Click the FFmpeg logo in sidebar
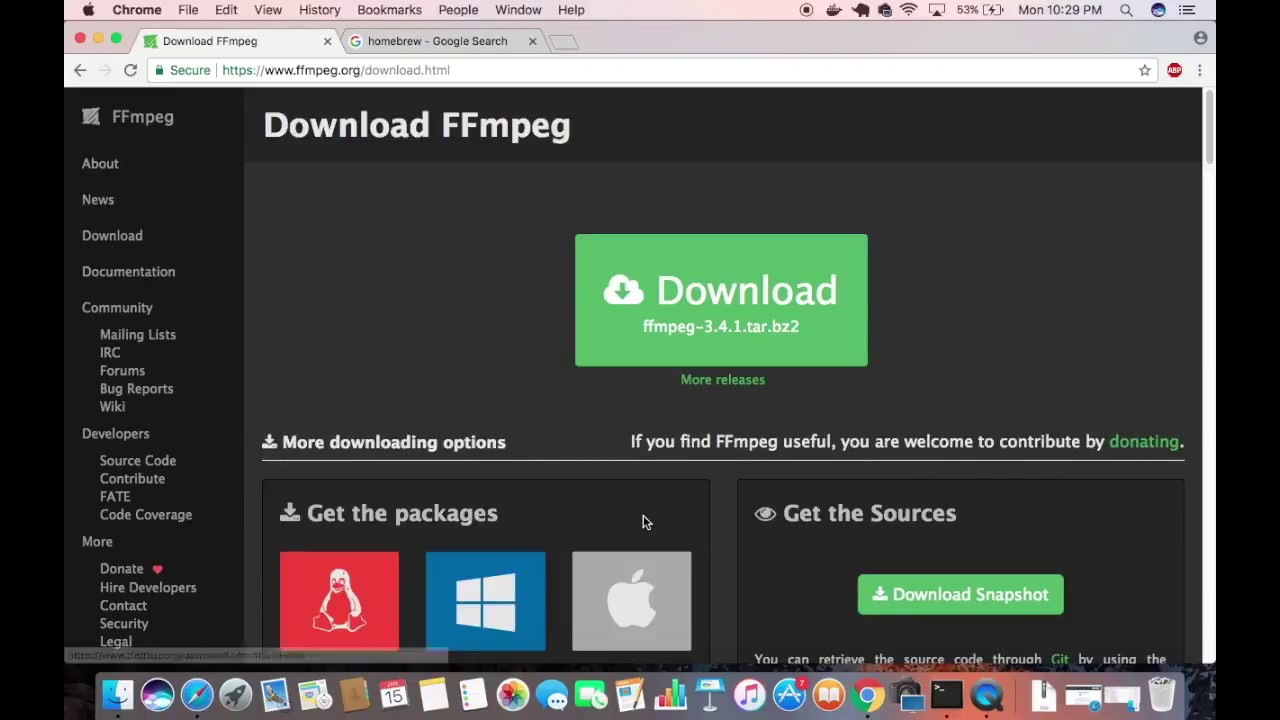 click(128, 117)
